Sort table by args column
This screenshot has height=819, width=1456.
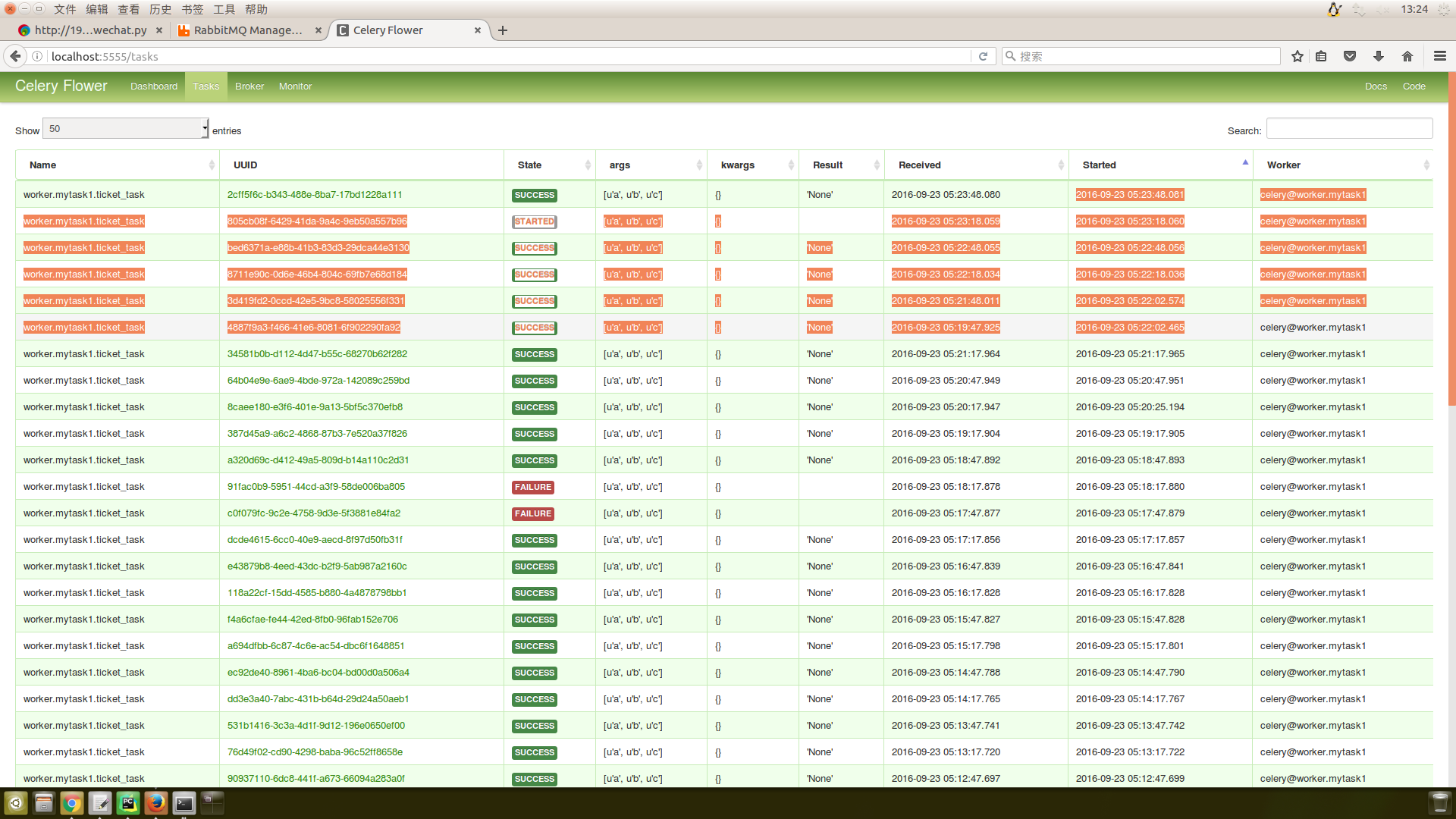[x=651, y=165]
